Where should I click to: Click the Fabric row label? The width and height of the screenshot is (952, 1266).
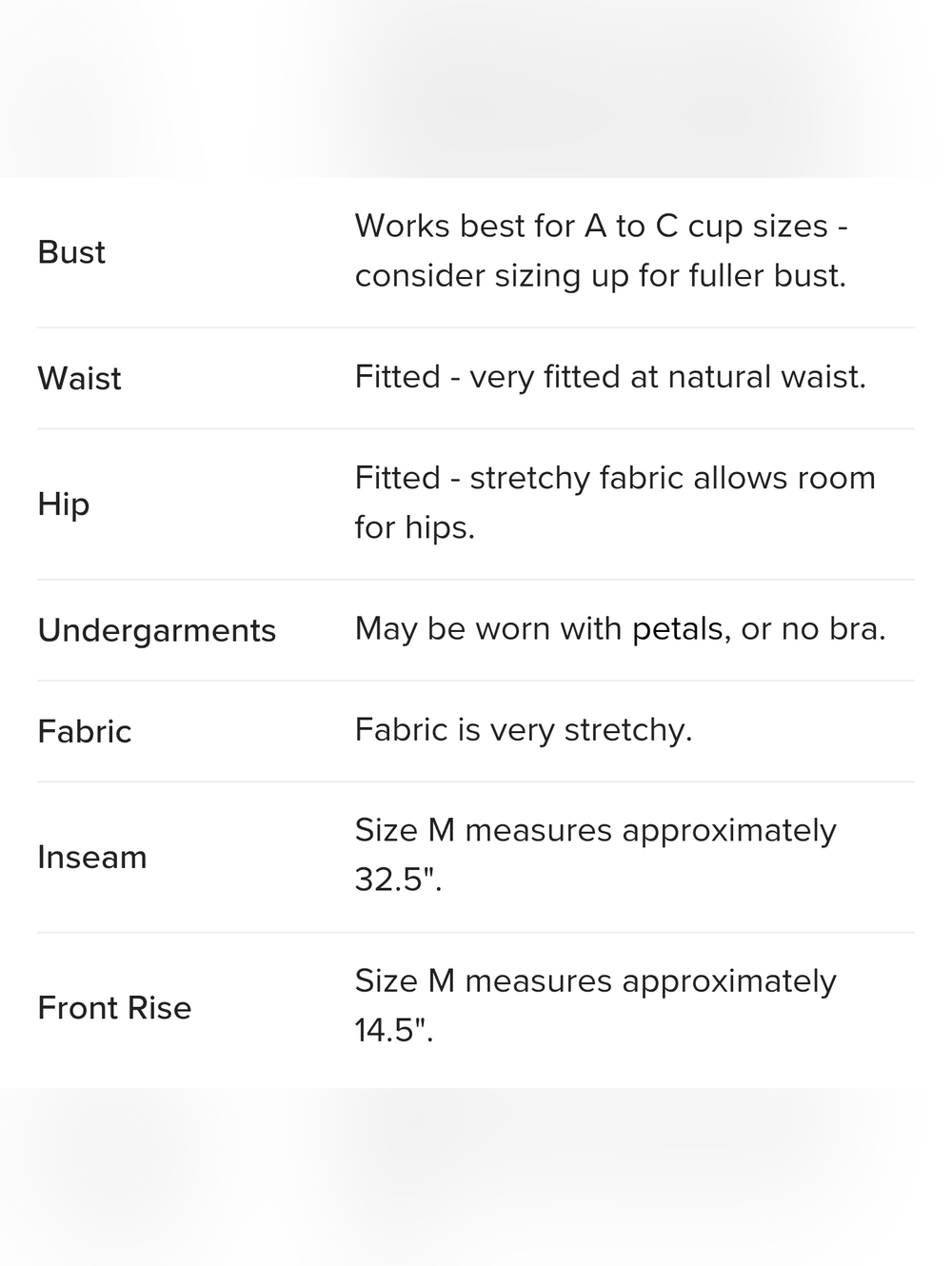[84, 731]
